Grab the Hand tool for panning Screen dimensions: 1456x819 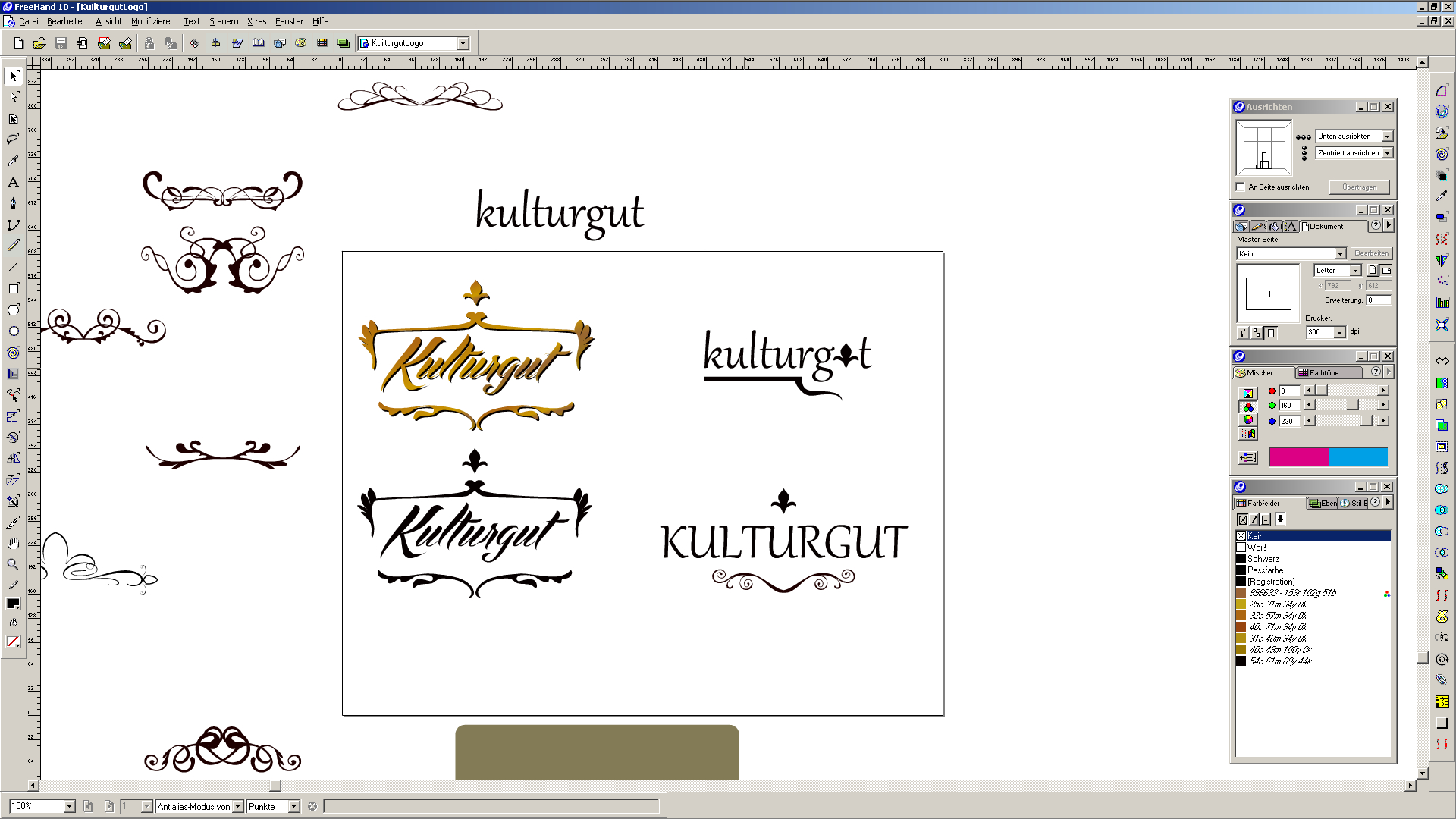13,542
